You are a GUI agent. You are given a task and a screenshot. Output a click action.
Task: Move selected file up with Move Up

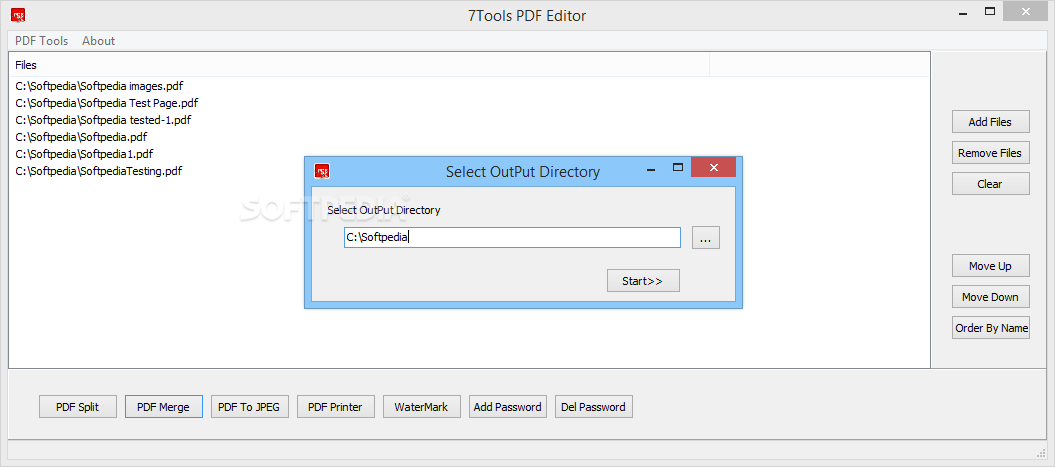990,266
